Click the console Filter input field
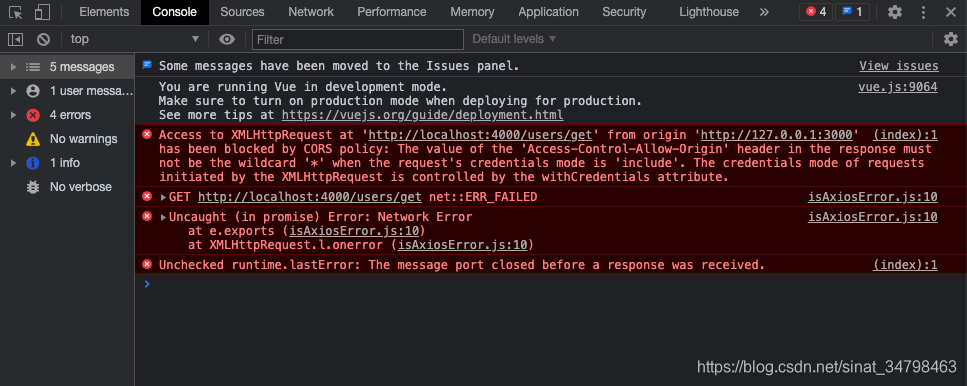 [x=358, y=39]
